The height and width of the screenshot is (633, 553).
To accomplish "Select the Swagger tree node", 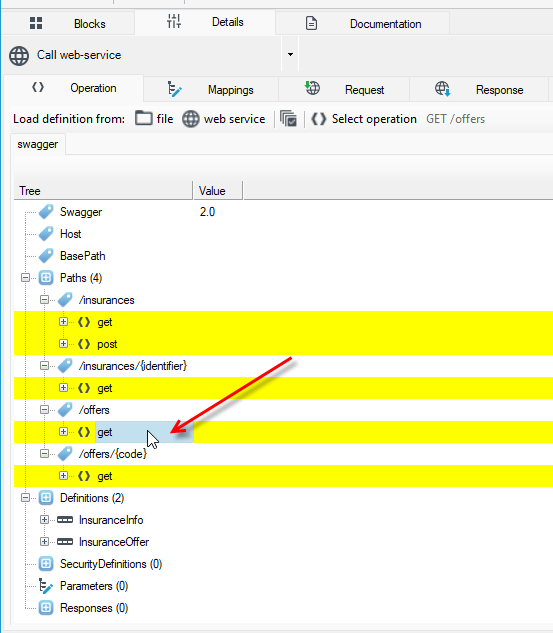I will click(81, 212).
